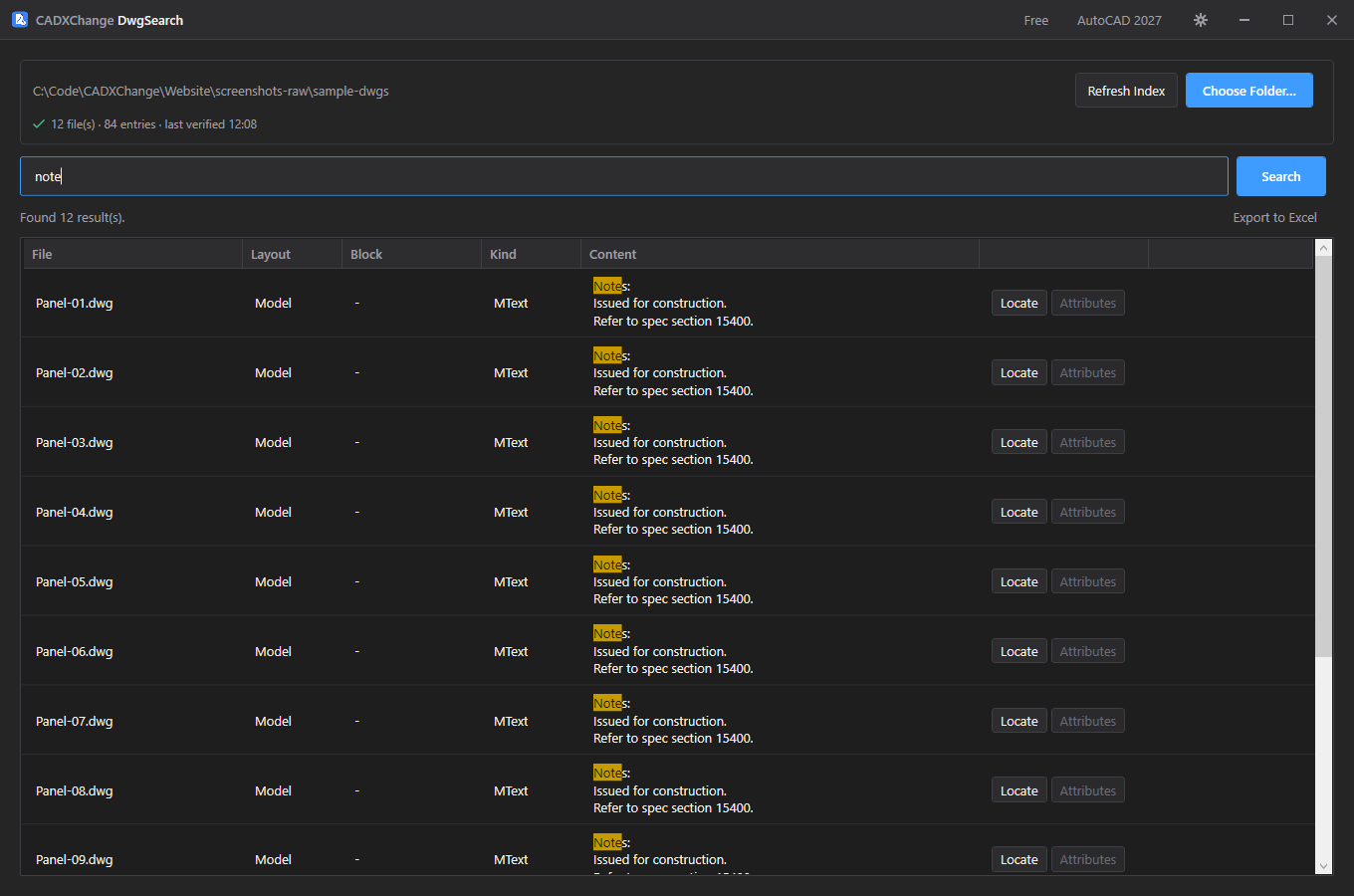The width and height of the screenshot is (1354, 896).
Task: Click the scrollbar up arrow
Action: point(1323,247)
